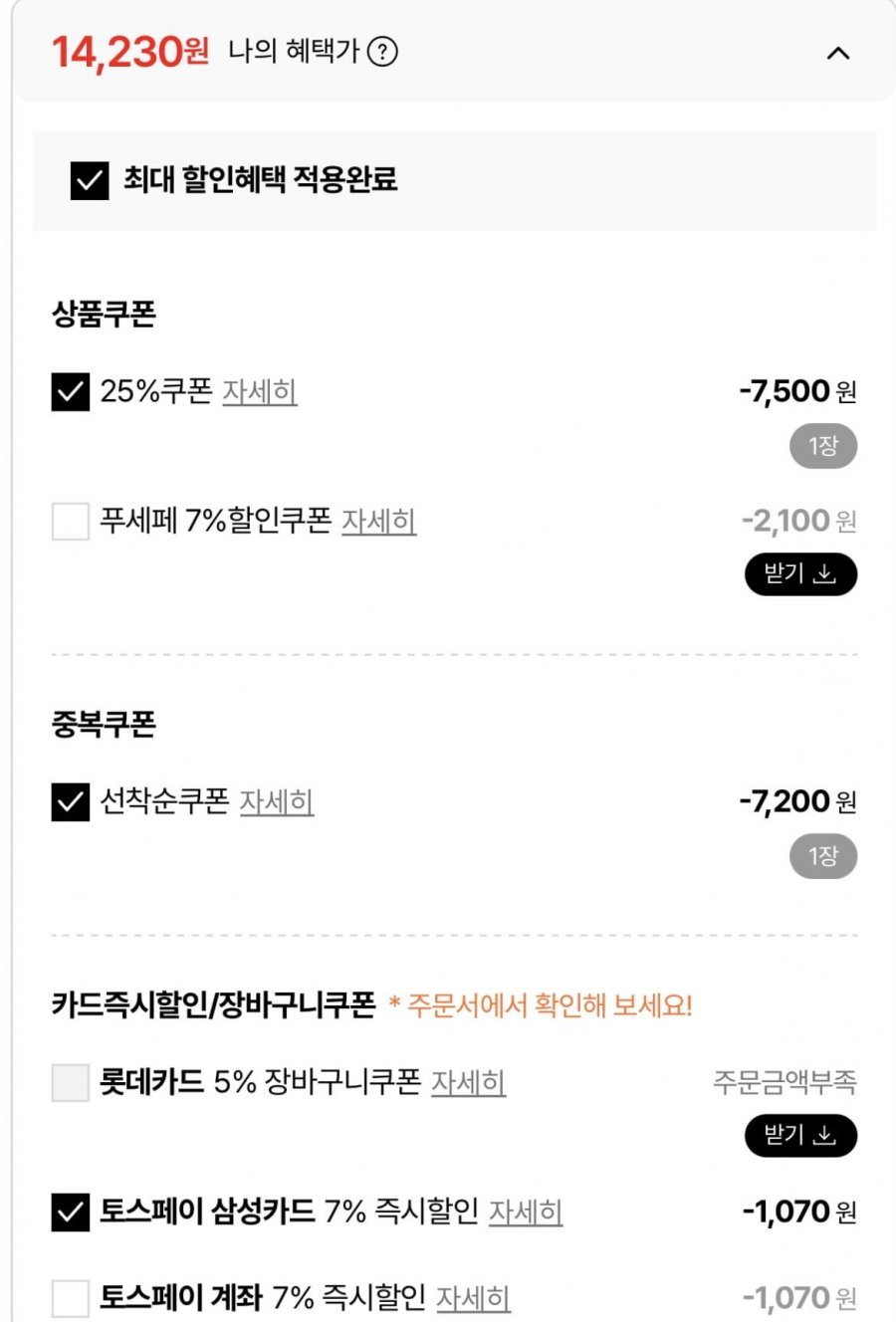
Task: Uncheck 토스페이 삼성카드 7% 즉시할인
Action: coord(70,1212)
